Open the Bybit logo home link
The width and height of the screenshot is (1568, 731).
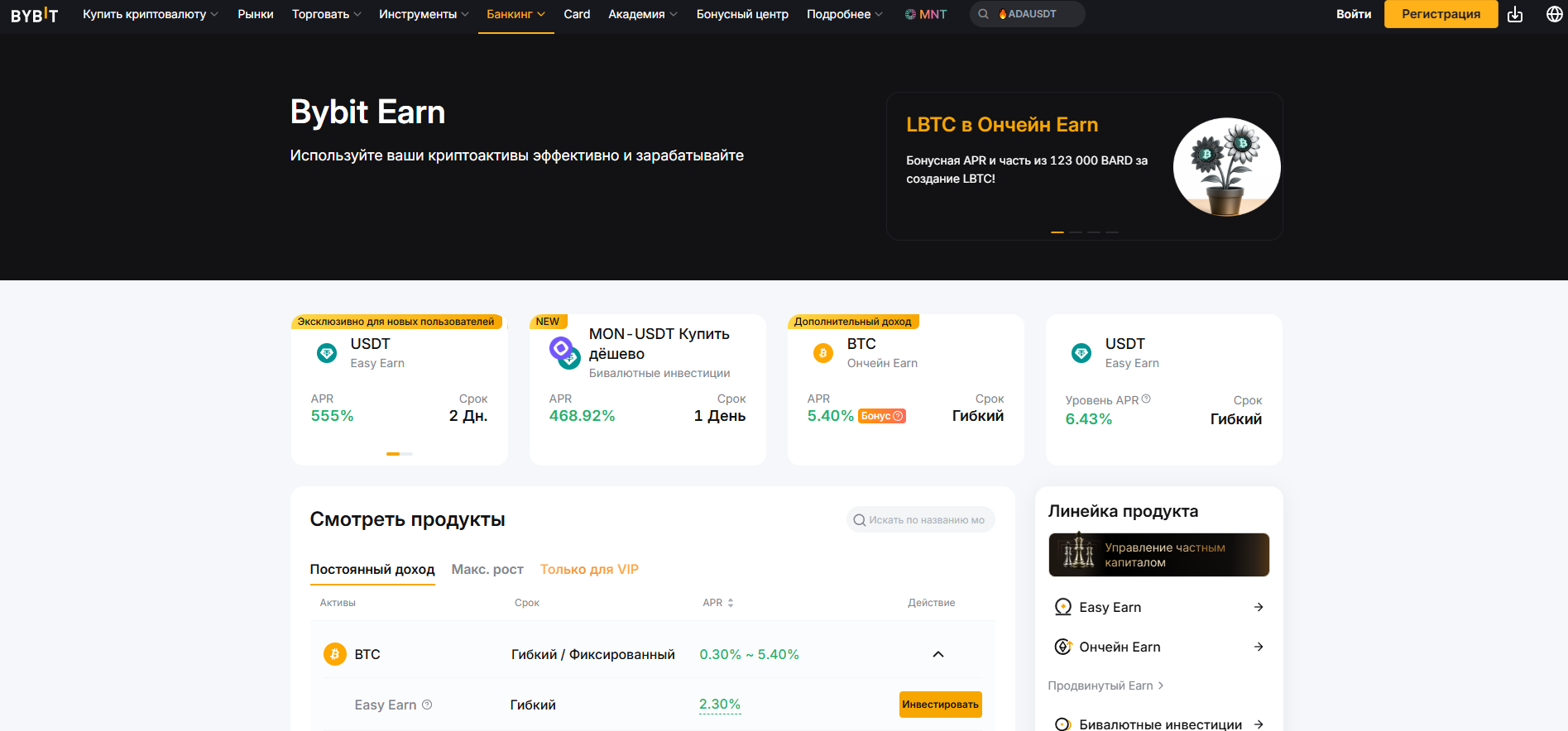35,15
